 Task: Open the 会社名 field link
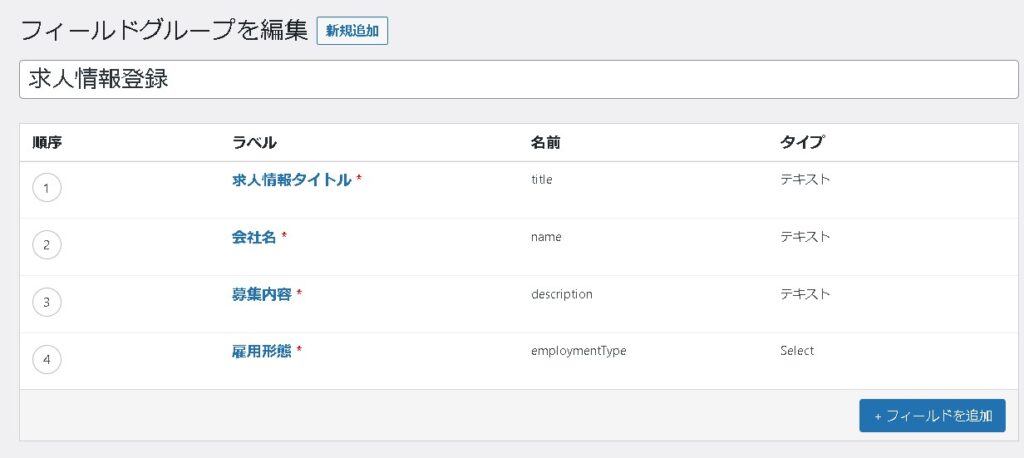254,237
